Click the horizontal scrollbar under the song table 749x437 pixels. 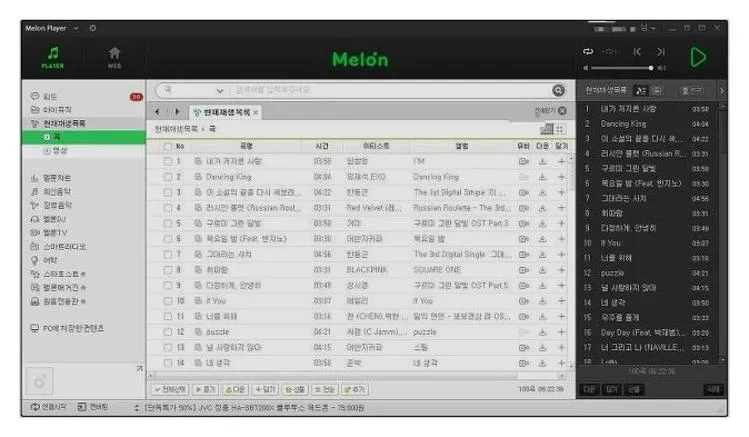333,376
